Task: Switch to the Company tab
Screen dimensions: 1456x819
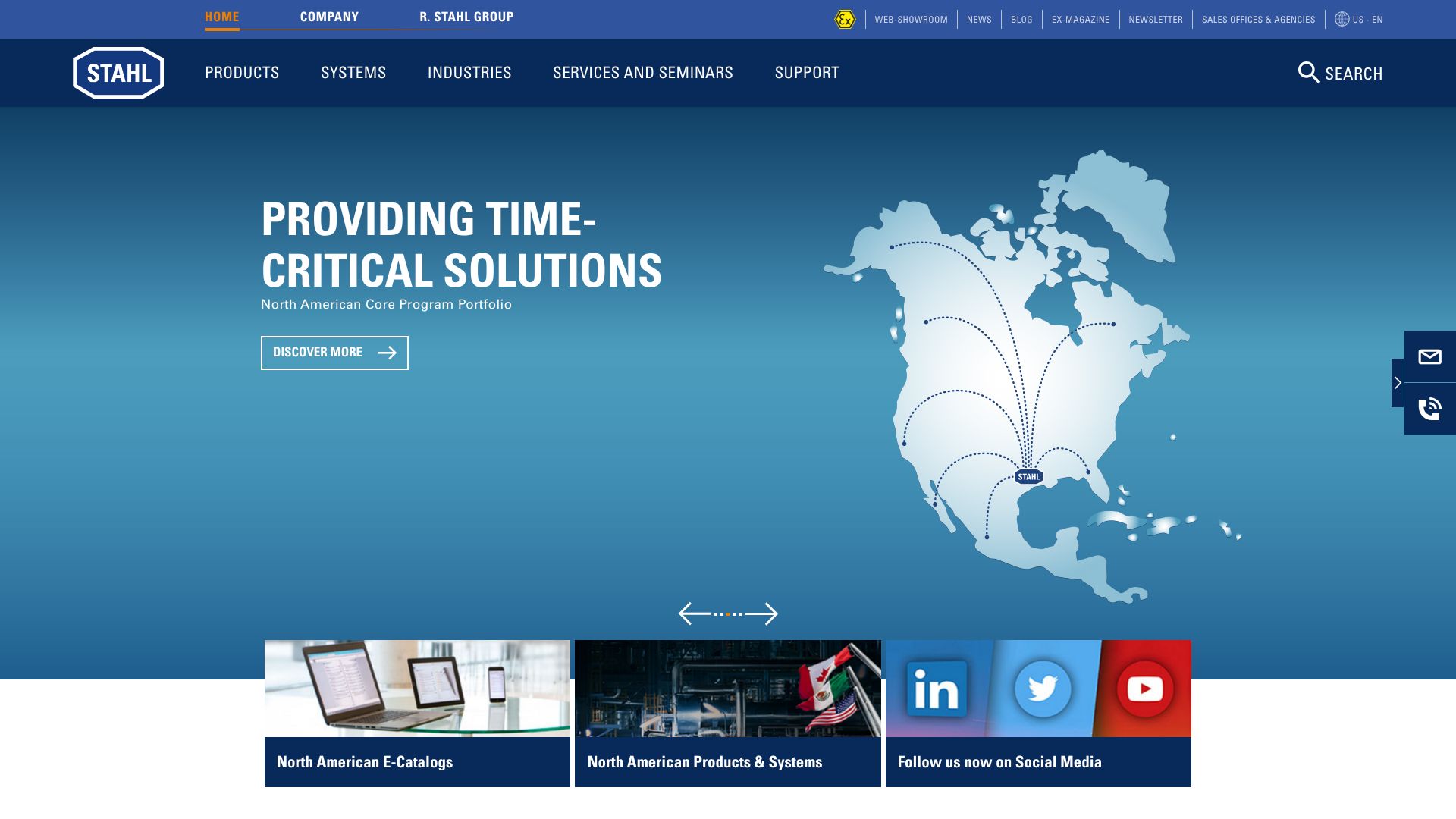Action: [329, 17]
